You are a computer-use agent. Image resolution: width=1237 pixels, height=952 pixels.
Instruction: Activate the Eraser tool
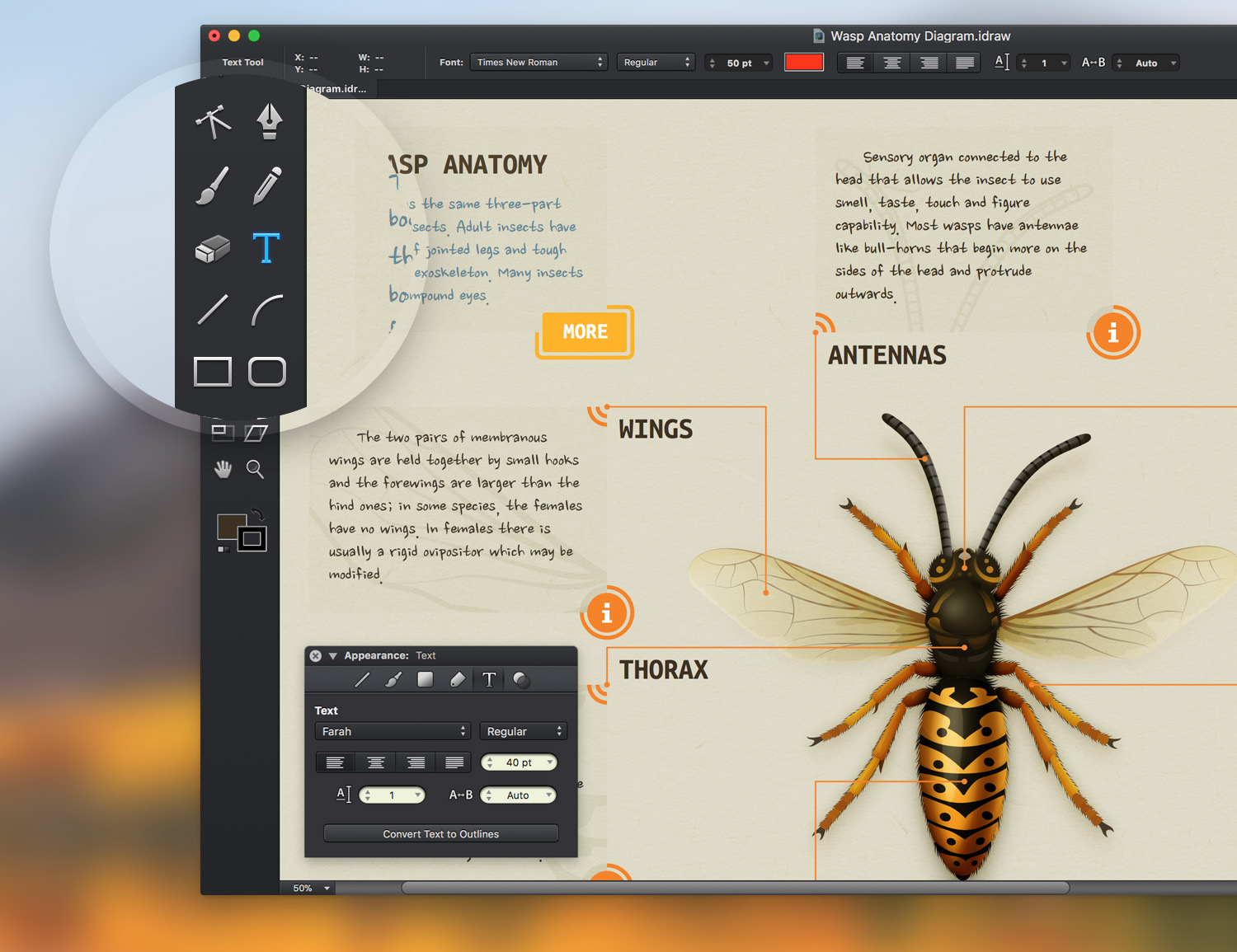pyautogui.click(x=212, y=249)
